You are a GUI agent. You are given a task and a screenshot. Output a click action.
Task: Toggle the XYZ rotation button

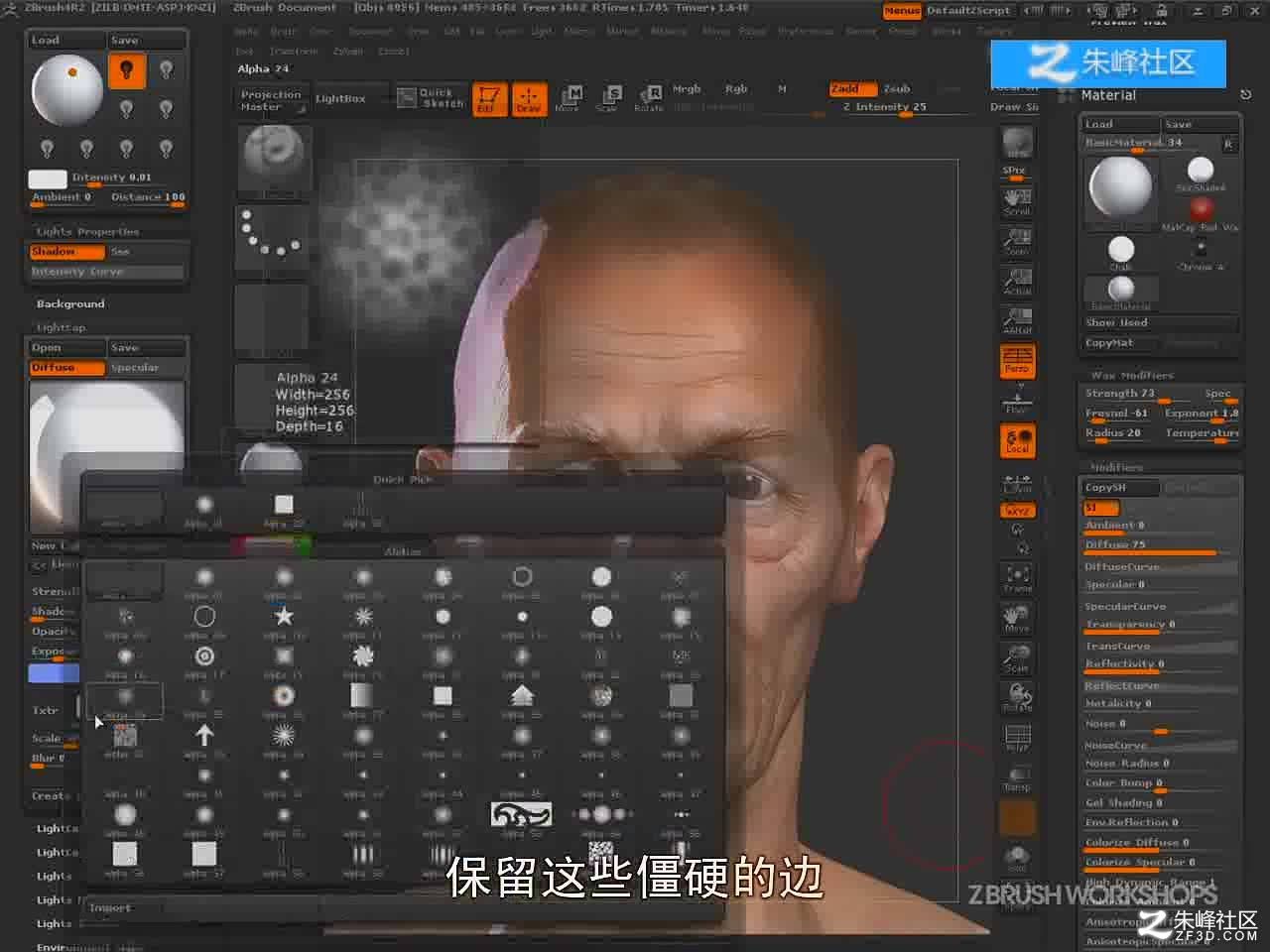coord(1017,511)
